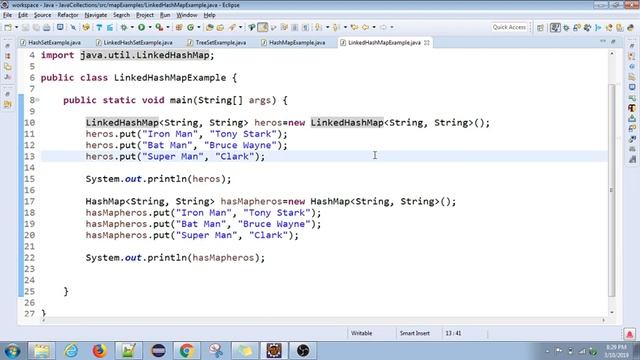Screen dimensions: 640x360
Task: Click the Back navigation arrow
Action: click(365, 27)
